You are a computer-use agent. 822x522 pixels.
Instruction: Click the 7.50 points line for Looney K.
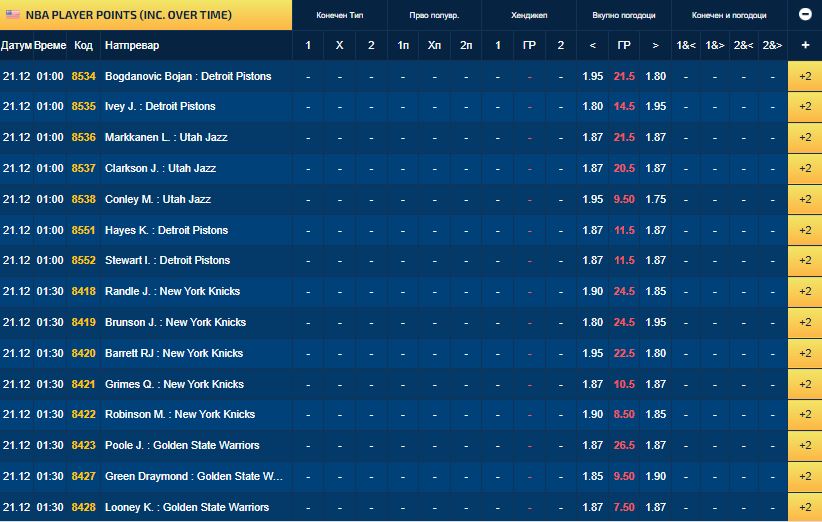click(624, 507)
